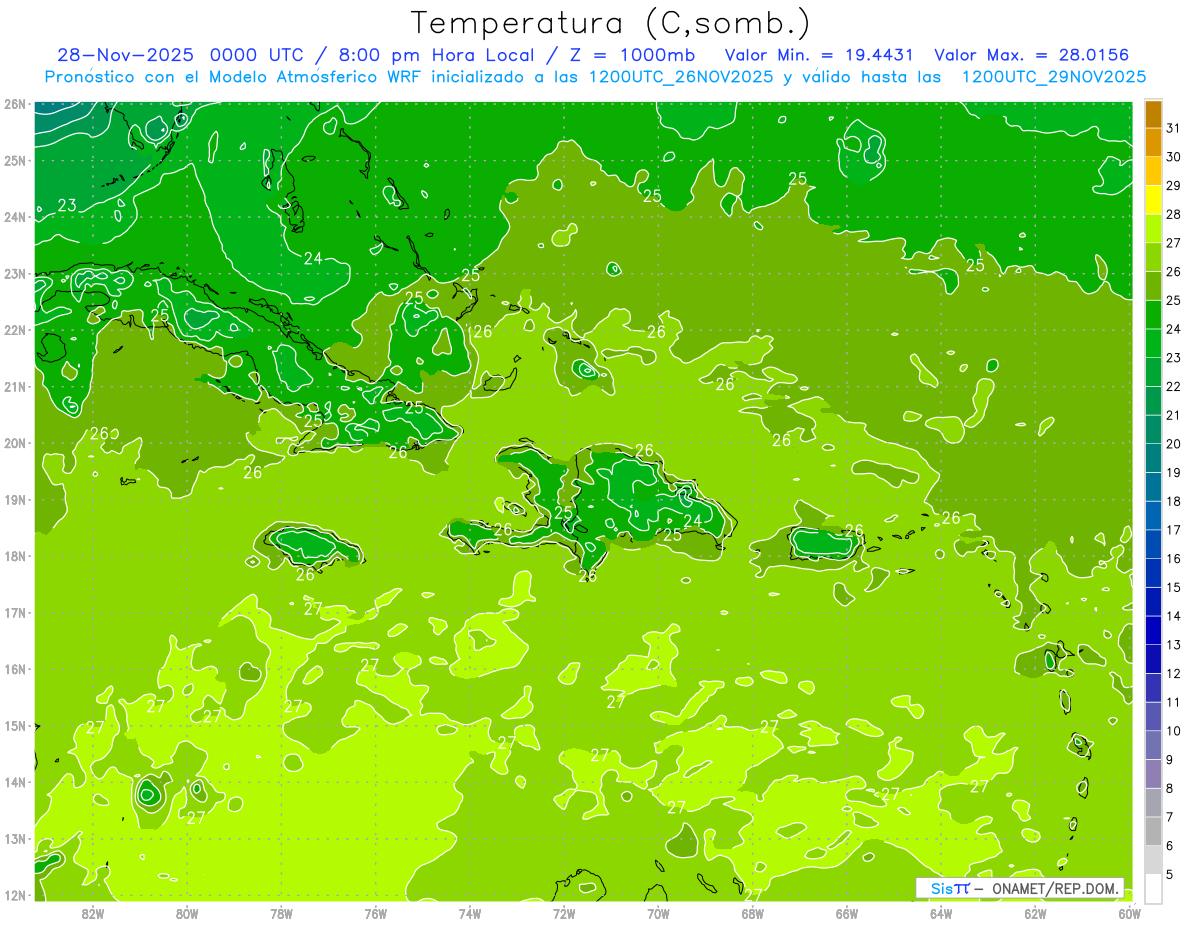Click the white legend swatch below 5
The image size is (1200, 927).
click(1154, 888)
